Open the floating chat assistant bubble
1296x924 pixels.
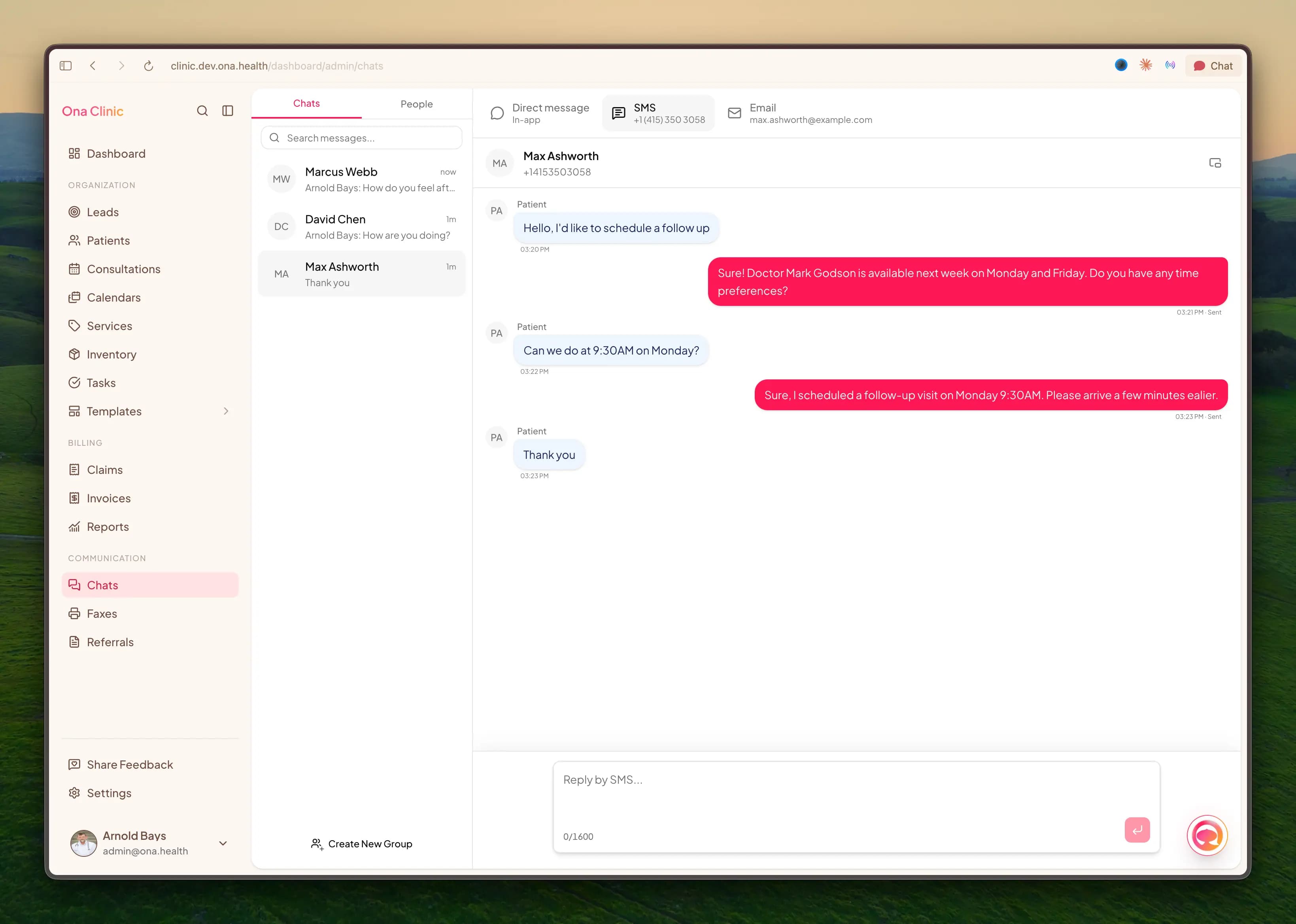tap(1207, 835)
